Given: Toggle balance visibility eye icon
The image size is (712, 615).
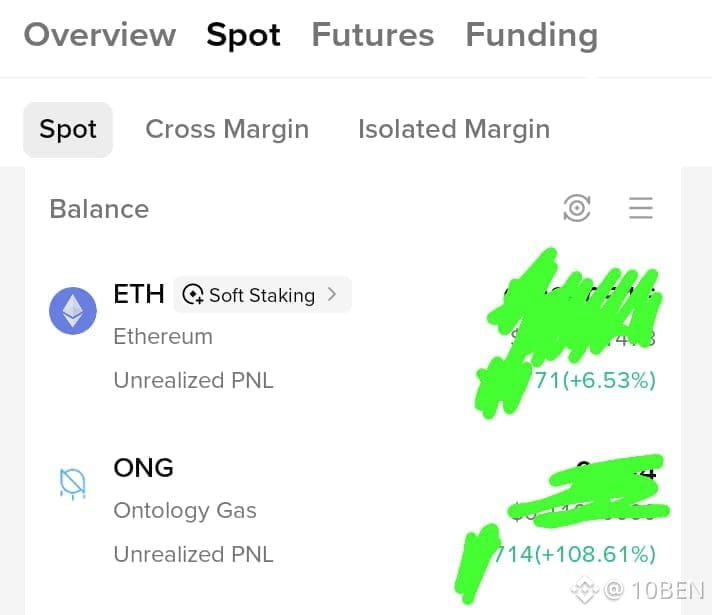Looking at the screenshot, I should click(x=577, y=208).
